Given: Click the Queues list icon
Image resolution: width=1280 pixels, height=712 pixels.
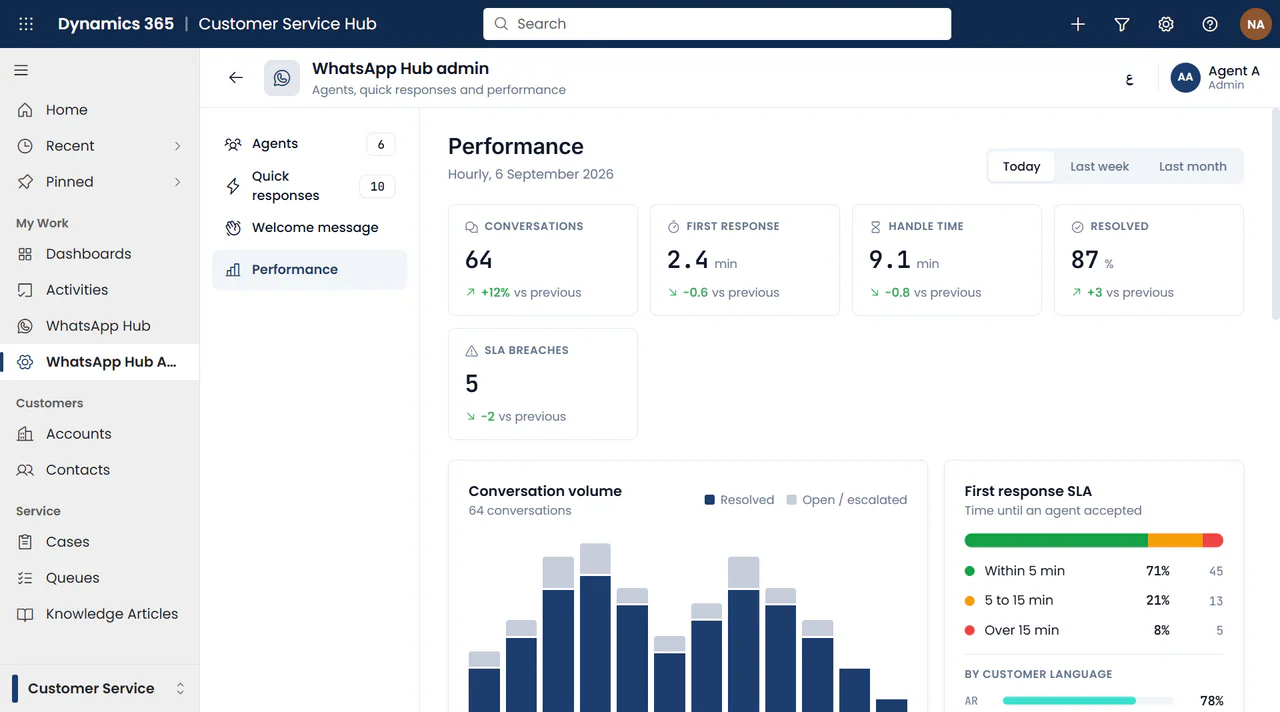Looking at the screenshot, I should [26, 578].
